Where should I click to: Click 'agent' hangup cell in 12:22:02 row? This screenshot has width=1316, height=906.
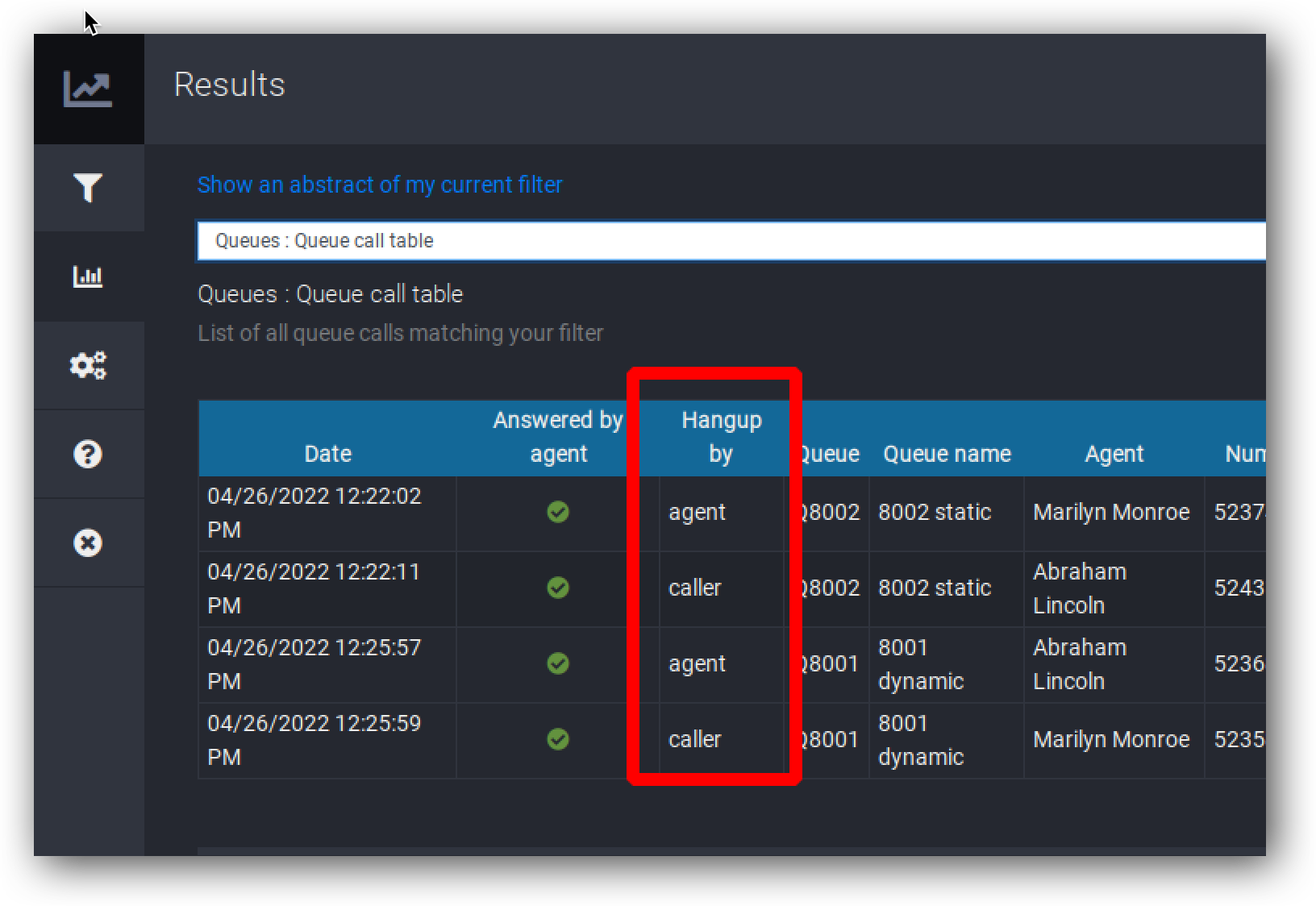coord(697,513)
